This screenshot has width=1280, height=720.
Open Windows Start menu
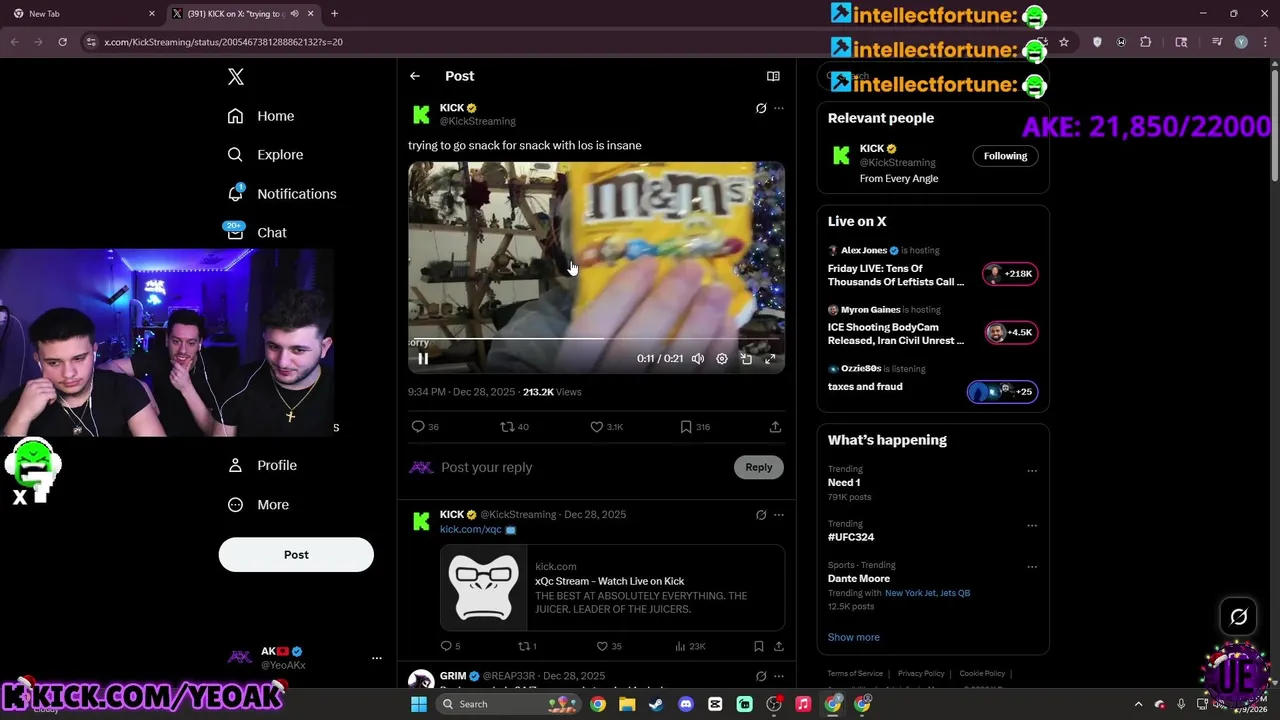[419, 704]
